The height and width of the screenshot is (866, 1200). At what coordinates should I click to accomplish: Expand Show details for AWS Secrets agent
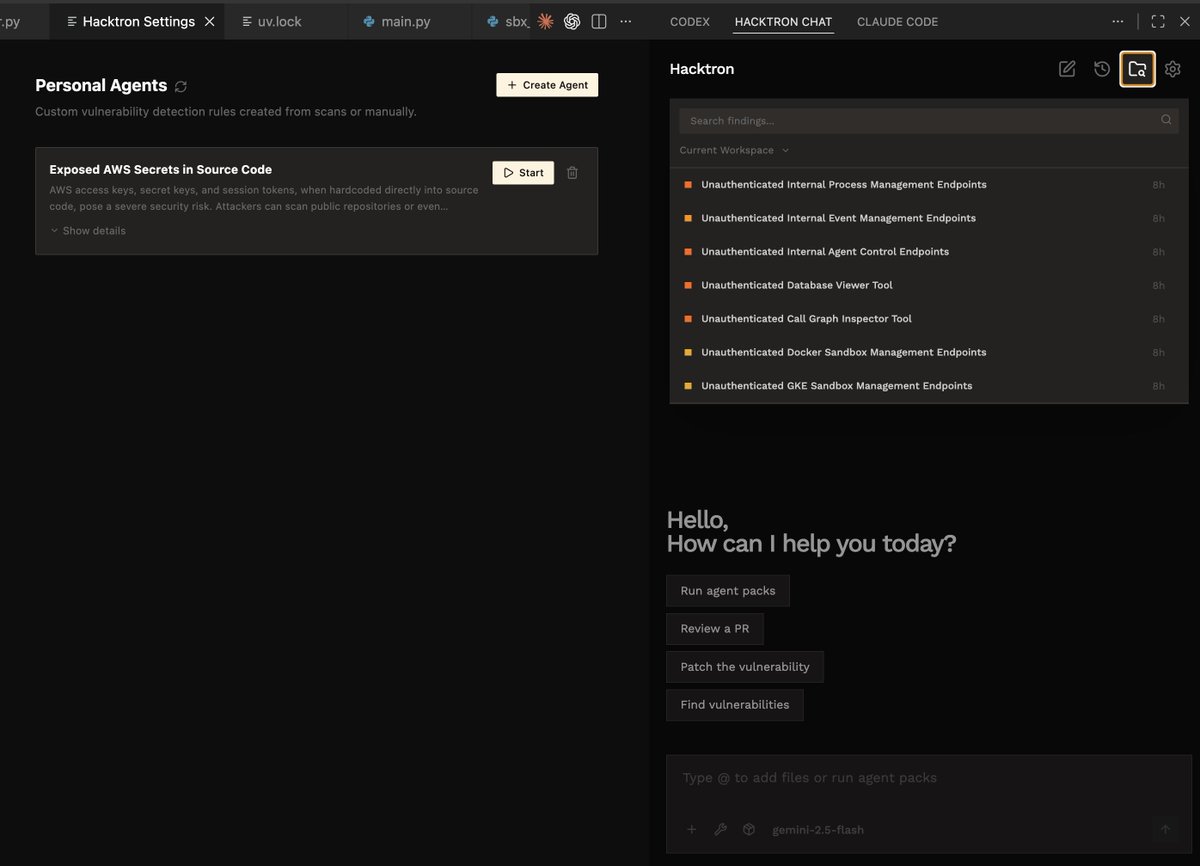(x=88, y=231)
